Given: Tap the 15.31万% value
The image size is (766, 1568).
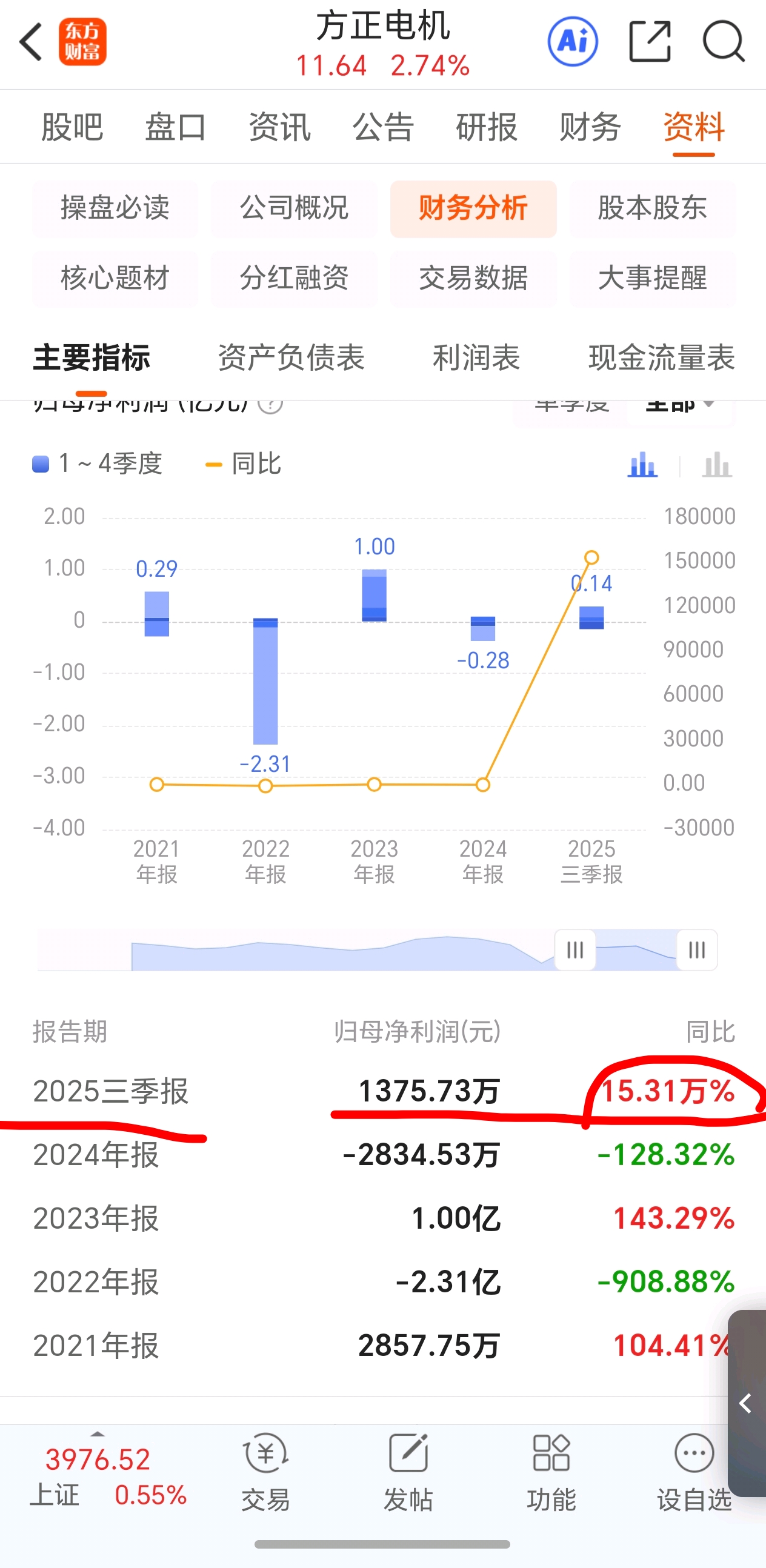Looking at the screenshot, I should pos(667,1091).
